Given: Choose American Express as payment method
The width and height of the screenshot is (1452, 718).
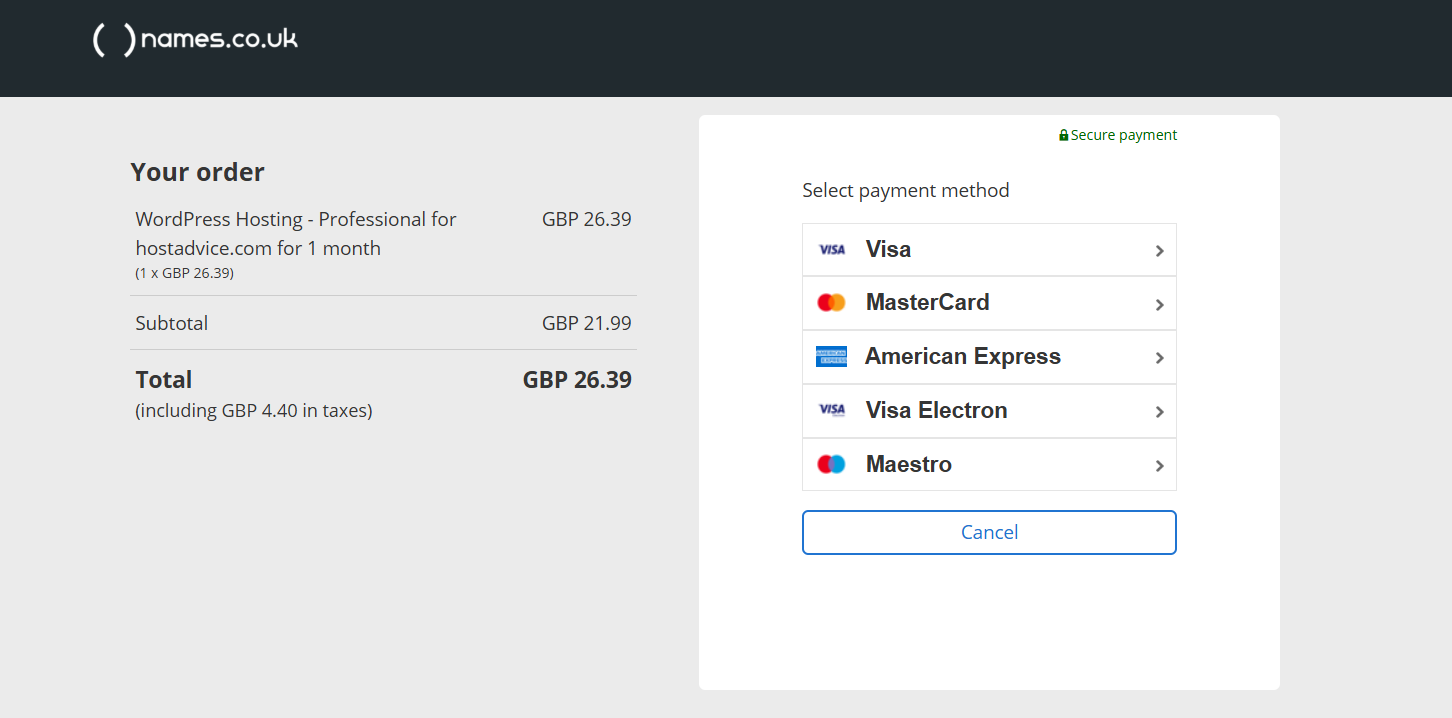Looking at the screenshot, I should (x=989, y=357).
